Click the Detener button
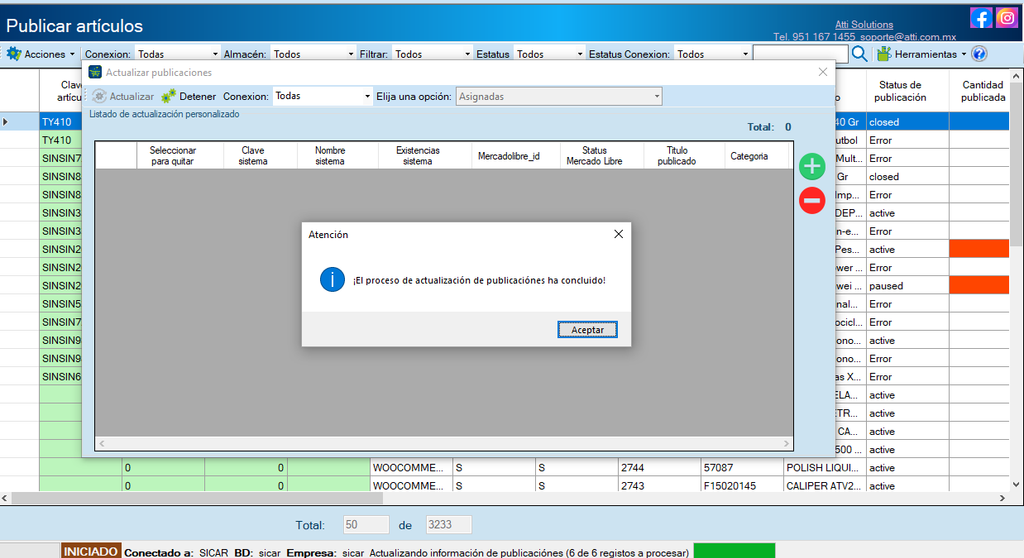 pyautogui.click(x=189, y=96)
